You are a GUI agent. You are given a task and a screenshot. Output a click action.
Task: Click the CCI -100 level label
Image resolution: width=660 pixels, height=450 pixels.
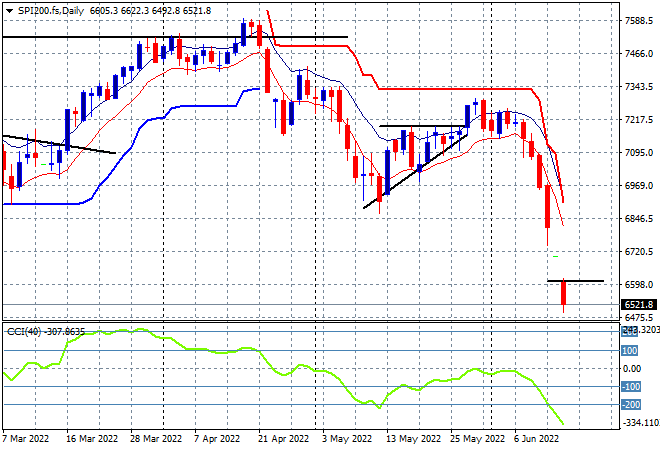coord(631,387)
